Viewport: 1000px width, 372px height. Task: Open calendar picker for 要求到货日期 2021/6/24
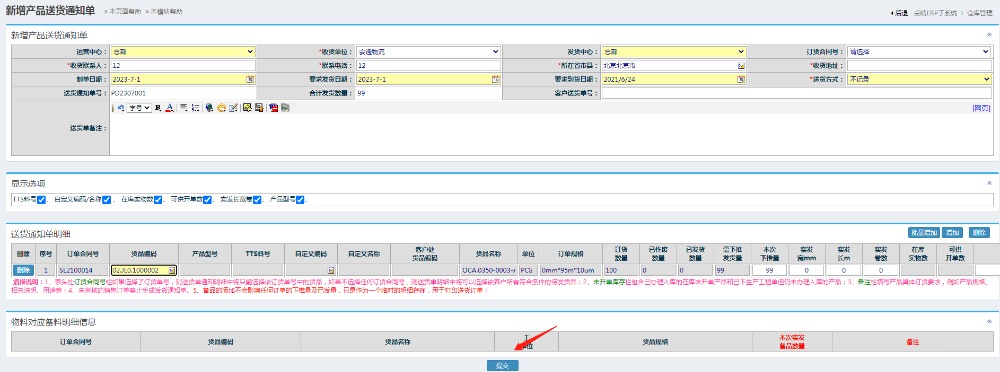[x=741, y=79]
